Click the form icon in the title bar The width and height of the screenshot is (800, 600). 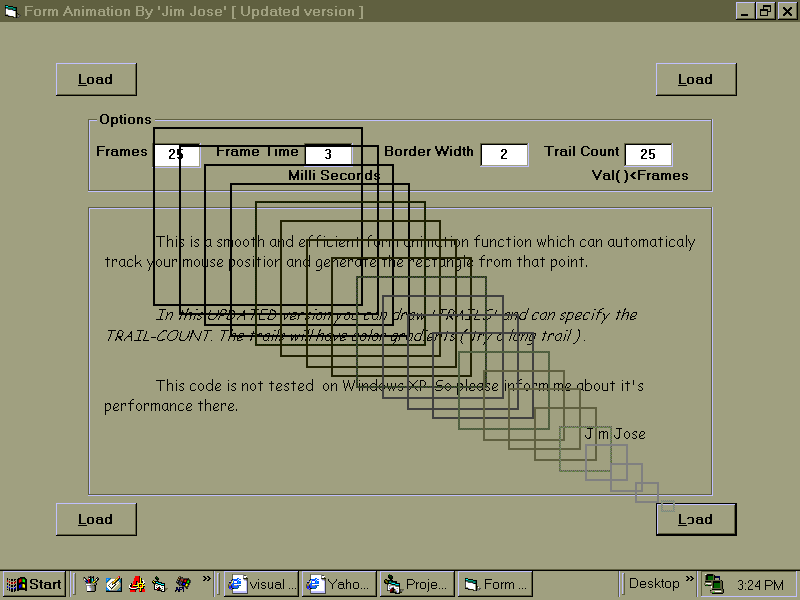(11, 11)
